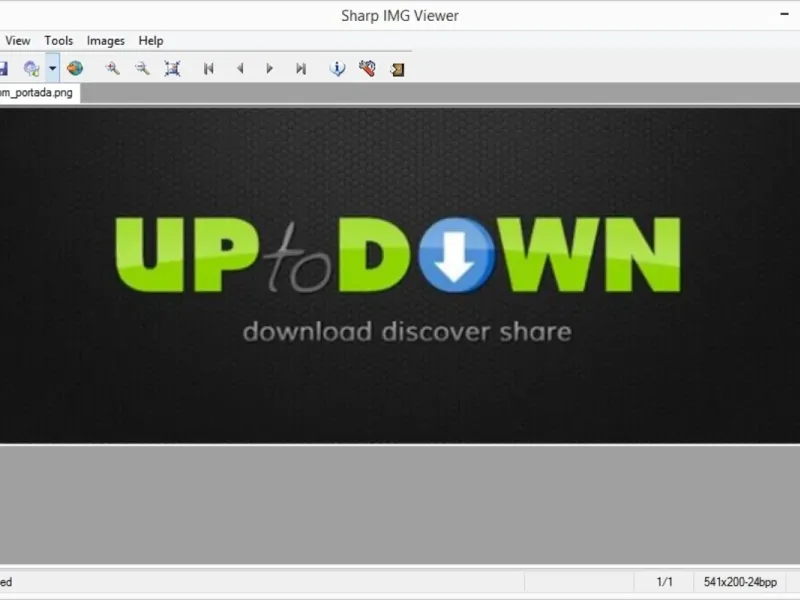Screen dimensions: 800x600
Task: Go to the previous image
Action: [240, 68]
